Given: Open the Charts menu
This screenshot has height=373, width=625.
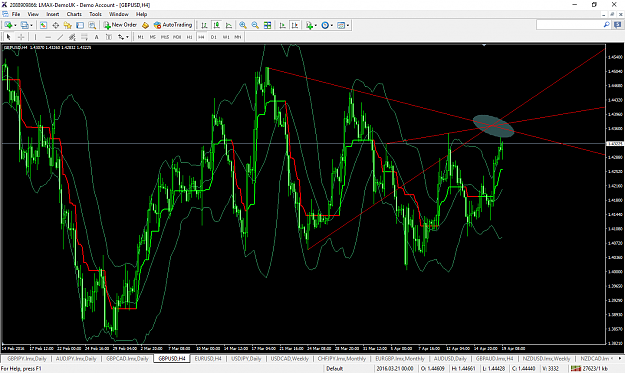Looking at the screenshot, I should click(74, 14).
